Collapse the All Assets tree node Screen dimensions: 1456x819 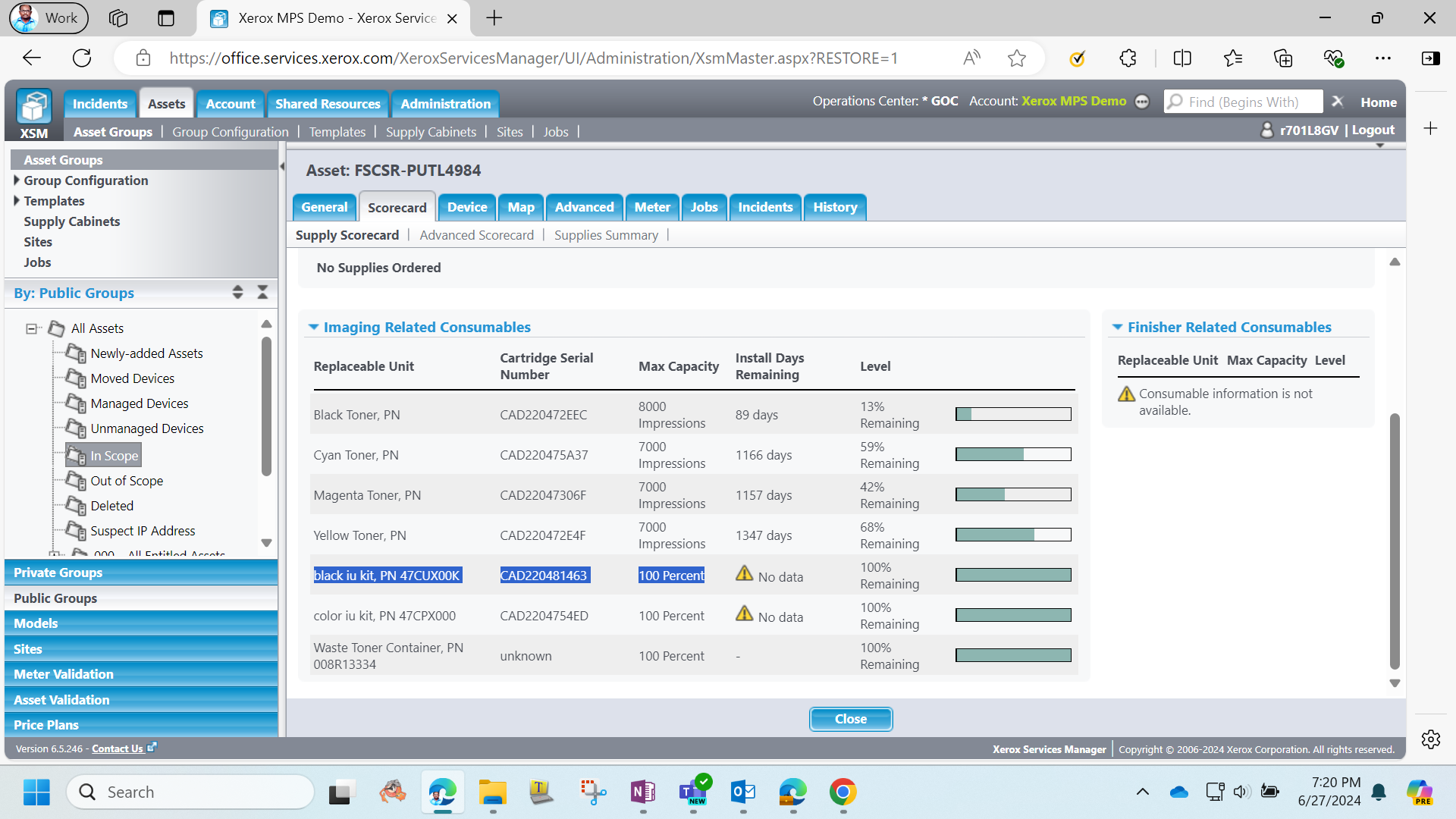click(31, 328)
